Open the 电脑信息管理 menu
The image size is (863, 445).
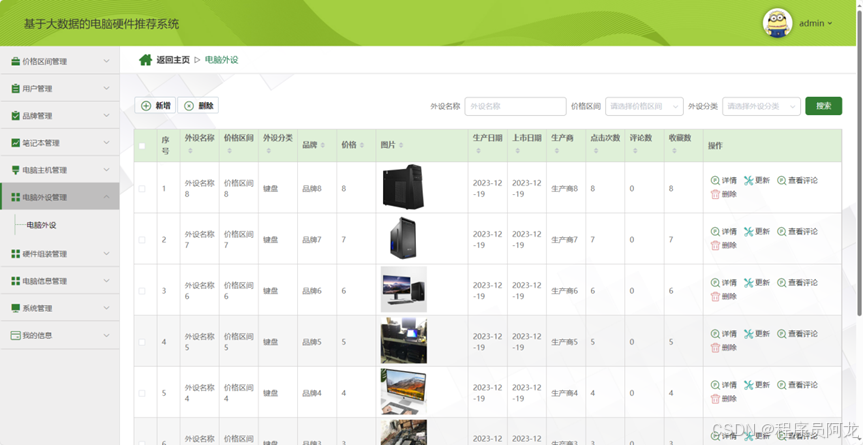point(59,281)
